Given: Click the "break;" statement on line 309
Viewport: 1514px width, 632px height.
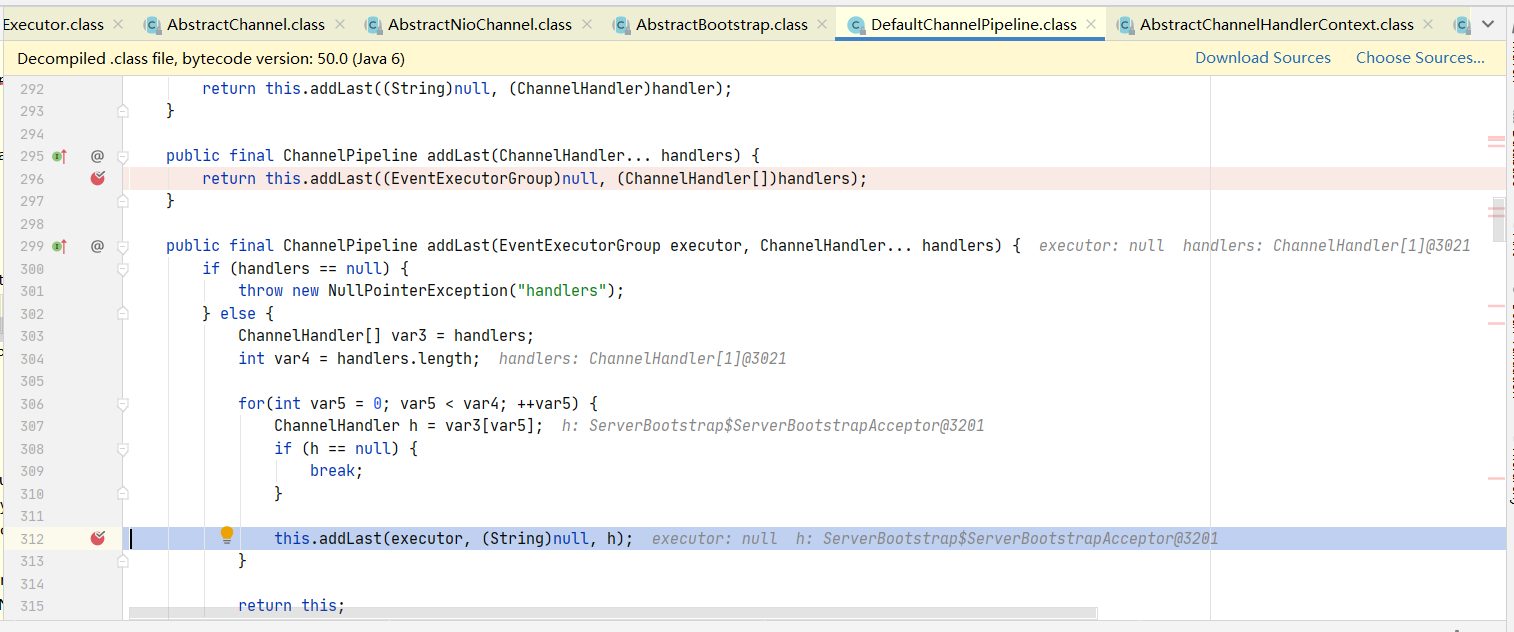Looking at the screenshot, I should (336, 471).
